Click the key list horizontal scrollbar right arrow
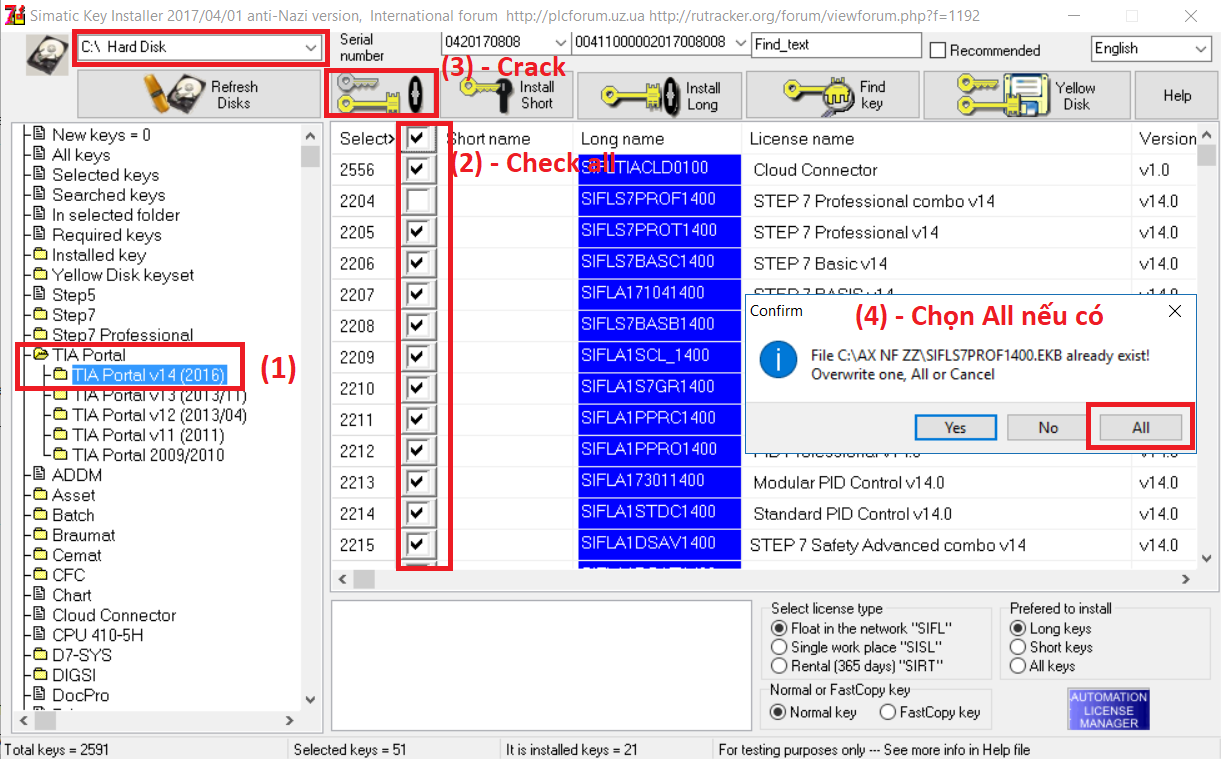 1186,579
